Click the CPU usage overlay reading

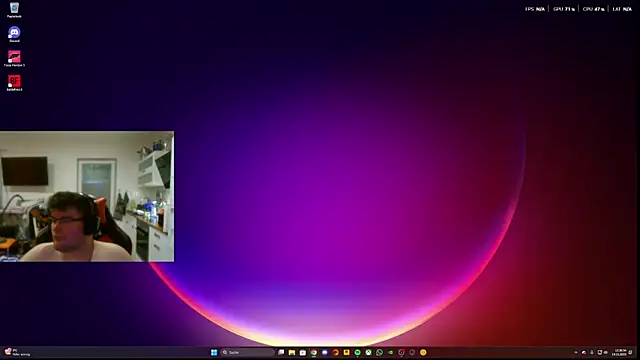pyautogui.click(x=593, y=9)
